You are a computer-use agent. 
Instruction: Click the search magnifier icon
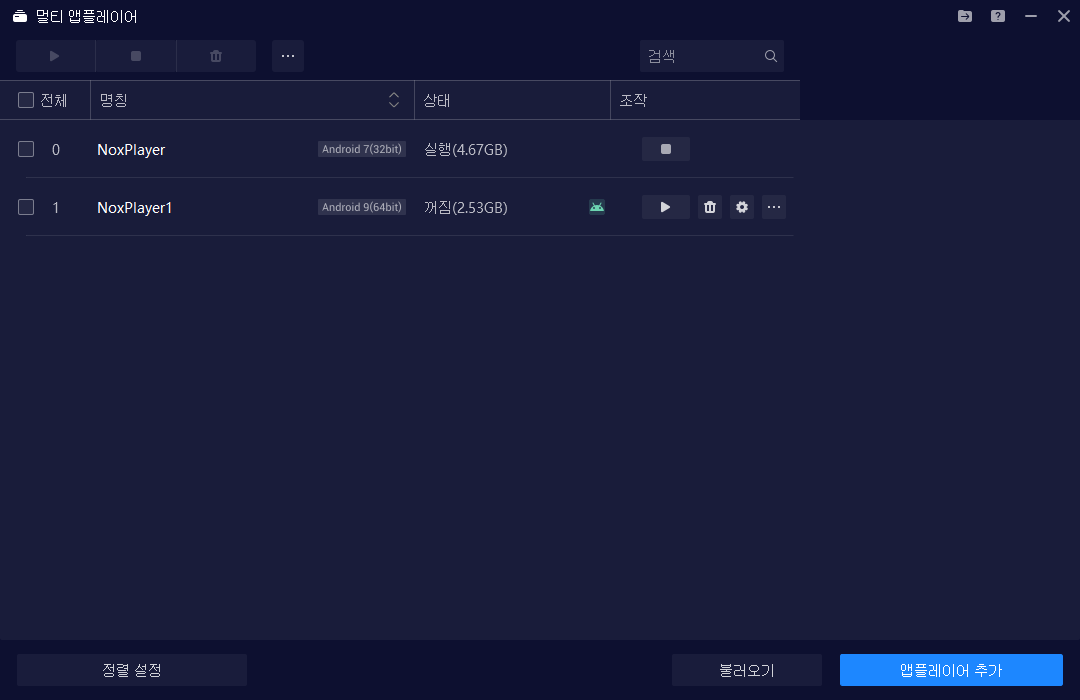point(771,56)
